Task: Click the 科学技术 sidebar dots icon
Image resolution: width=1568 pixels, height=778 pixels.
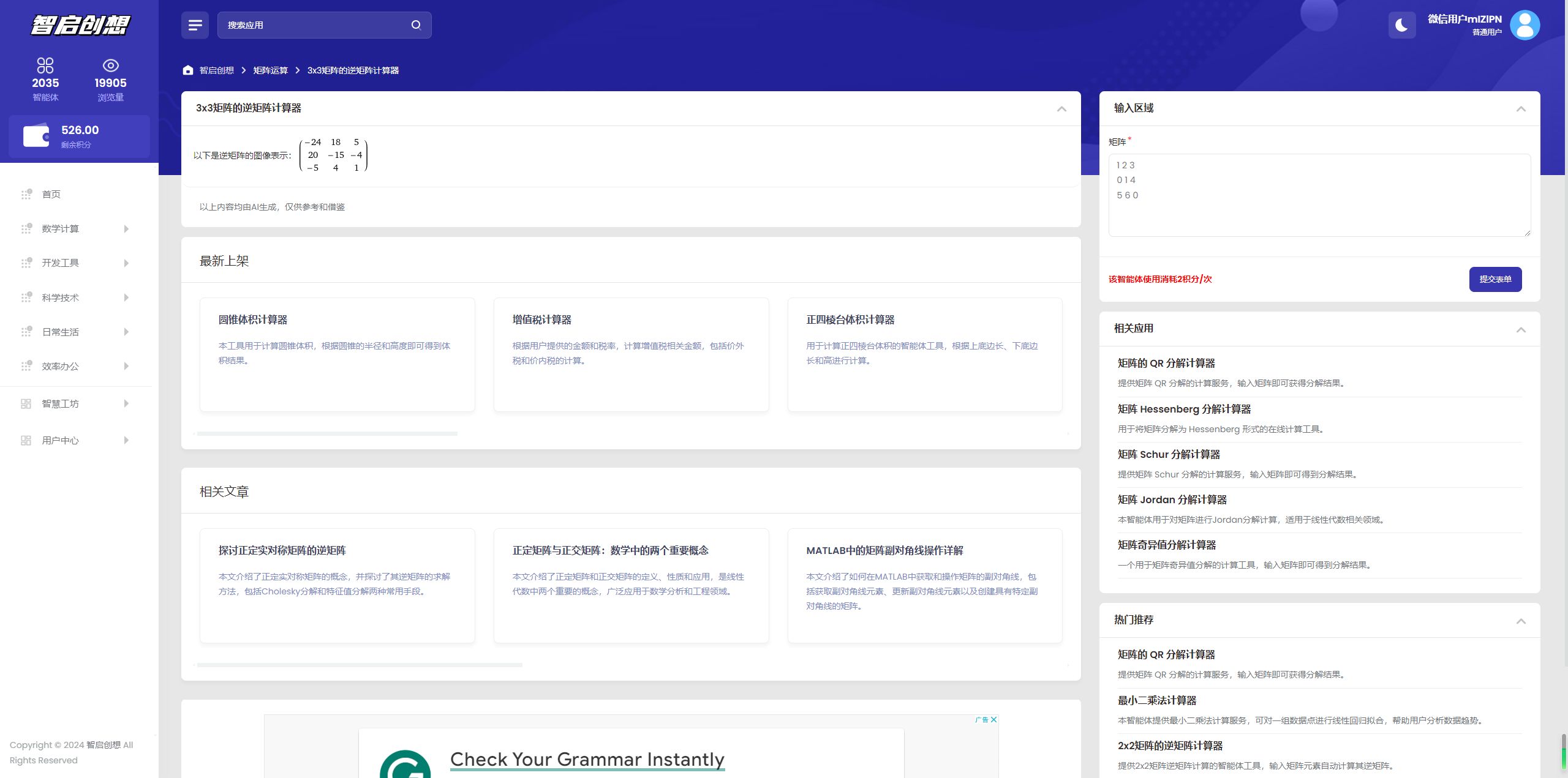Action: coord(26,297)
